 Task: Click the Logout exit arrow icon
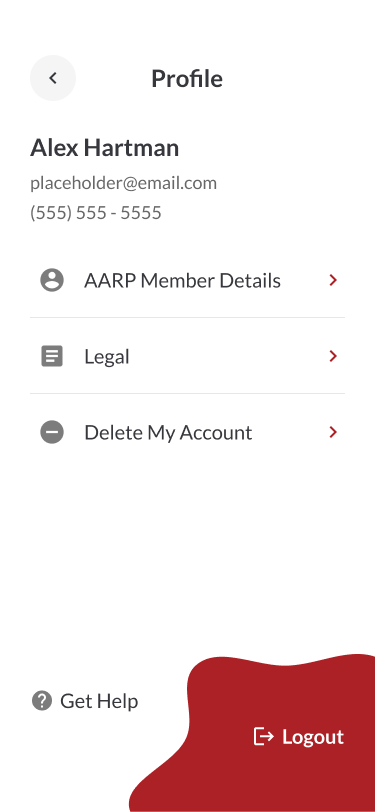coord(263,736)
